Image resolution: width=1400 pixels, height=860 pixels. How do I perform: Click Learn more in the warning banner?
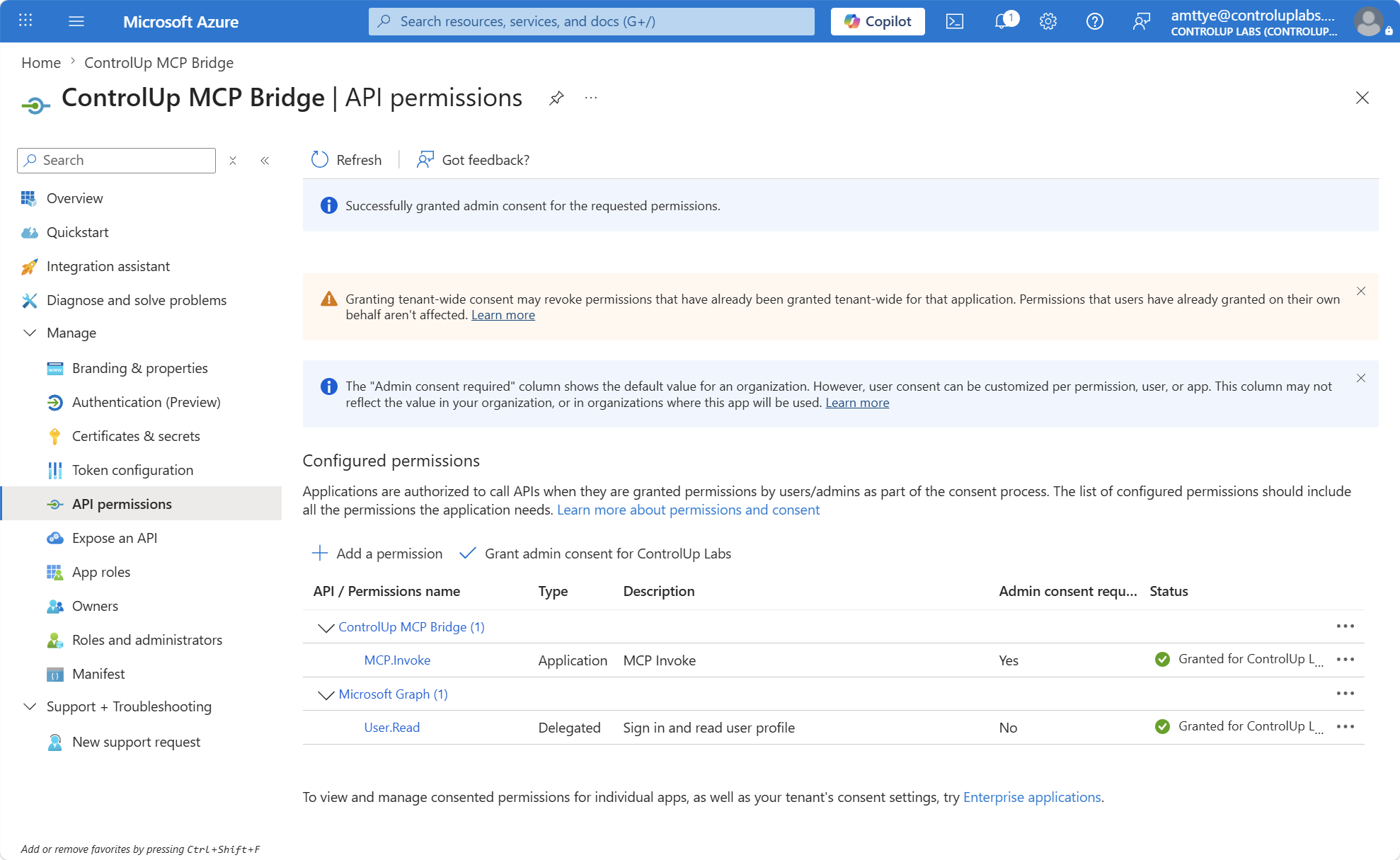pyautogui.click(x=503, y=315)
